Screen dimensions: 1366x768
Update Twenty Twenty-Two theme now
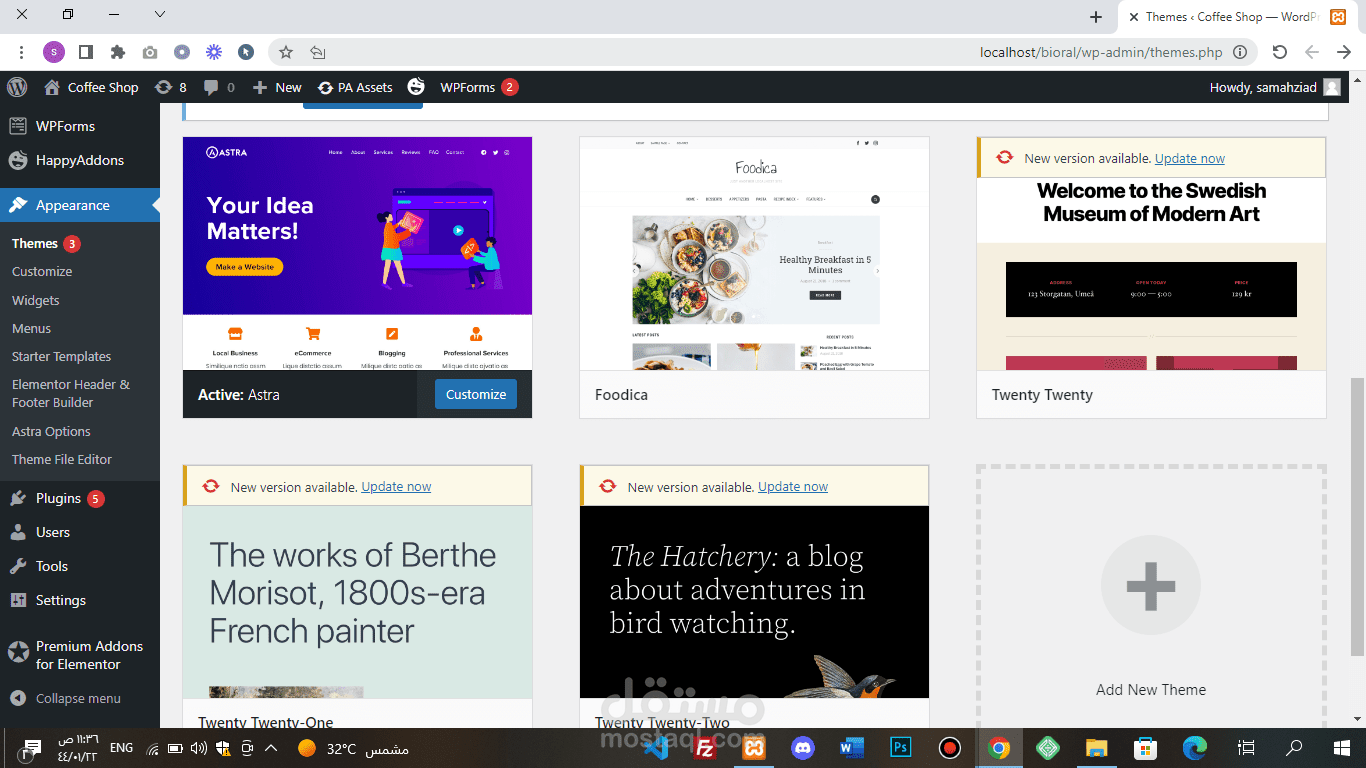pyautogui.click(x=793, y=487)
